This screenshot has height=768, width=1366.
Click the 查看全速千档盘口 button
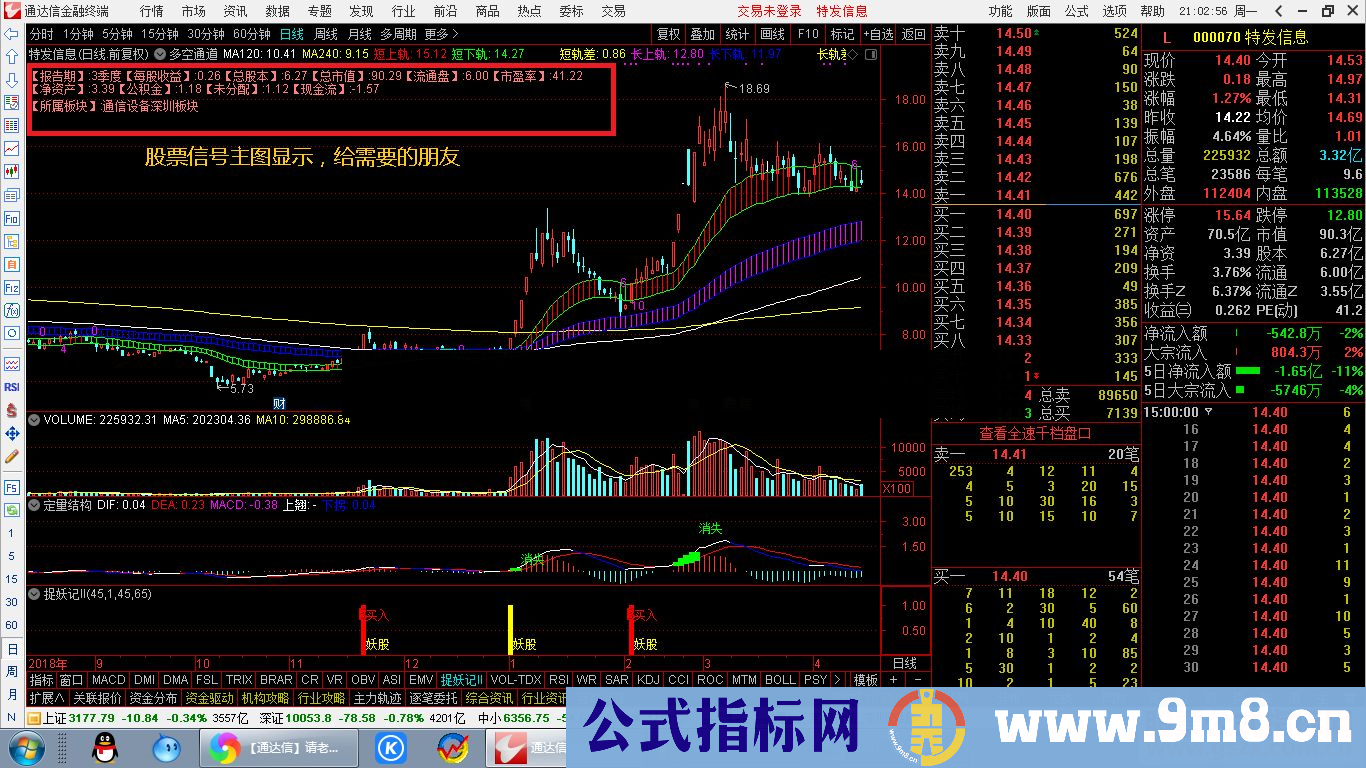tap(1035, 433)
